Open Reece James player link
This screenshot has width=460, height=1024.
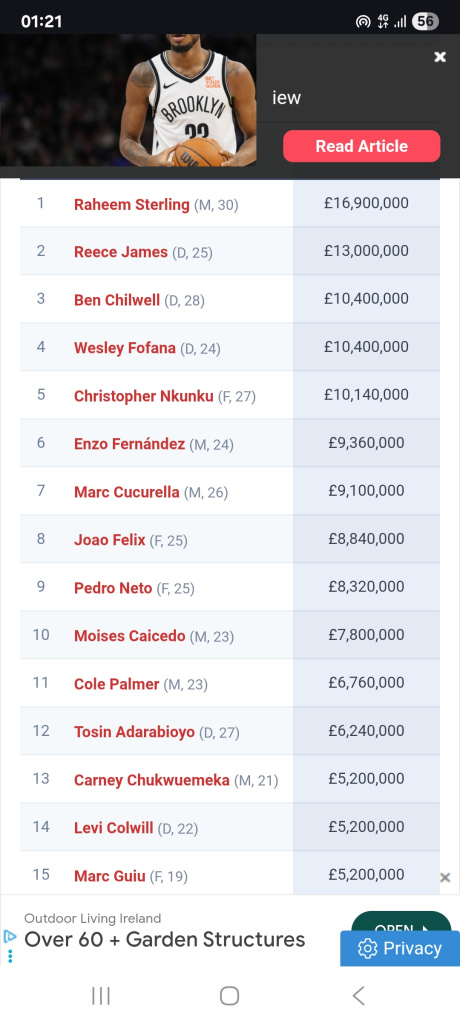pos(121,252)
